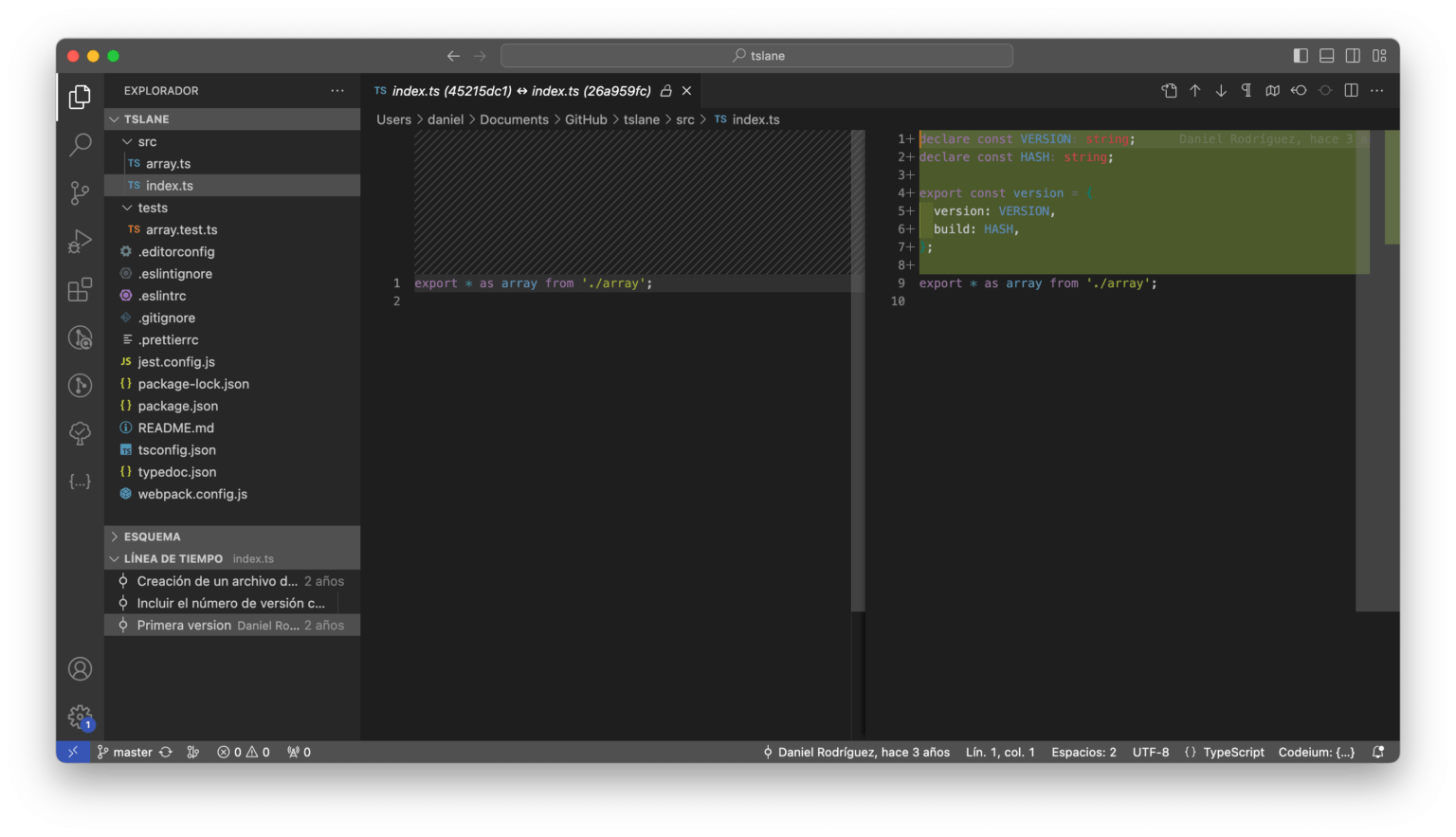Viewport: 1456px width, 837px height.
Task: Open array.ts in the explorer
Action: (232, 163)
